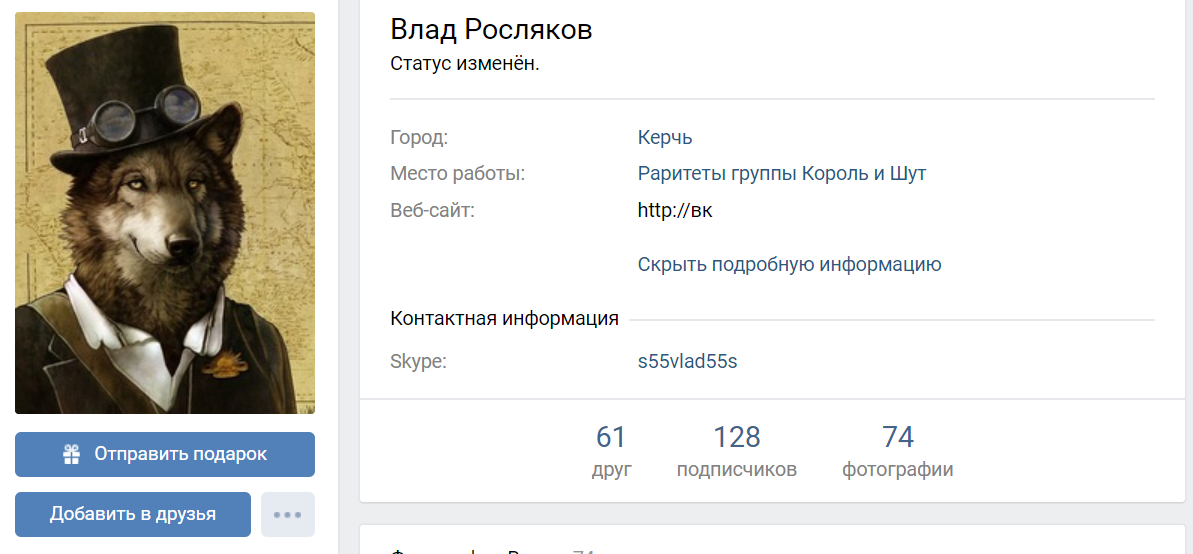
Task: Click the Контактная информация section header
Action: [504, 319]
